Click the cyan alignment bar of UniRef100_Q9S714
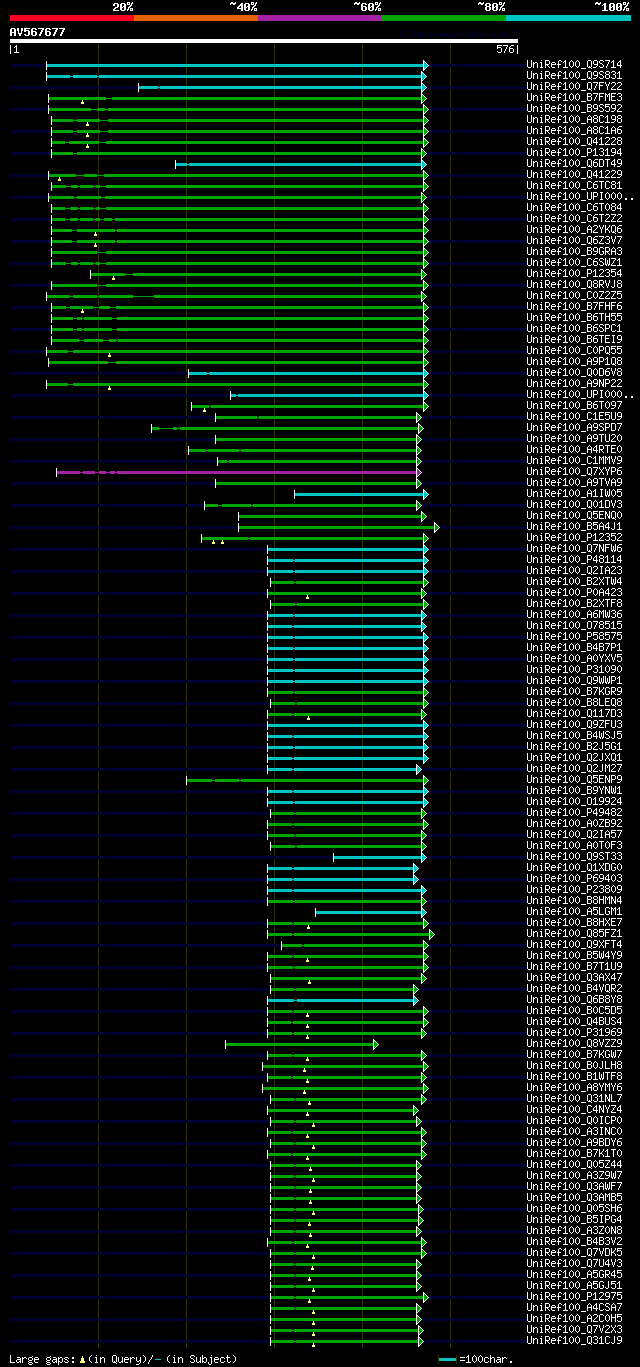This screenshot has height=1367, width=640. pyautogui.click(x=237, y=65)
